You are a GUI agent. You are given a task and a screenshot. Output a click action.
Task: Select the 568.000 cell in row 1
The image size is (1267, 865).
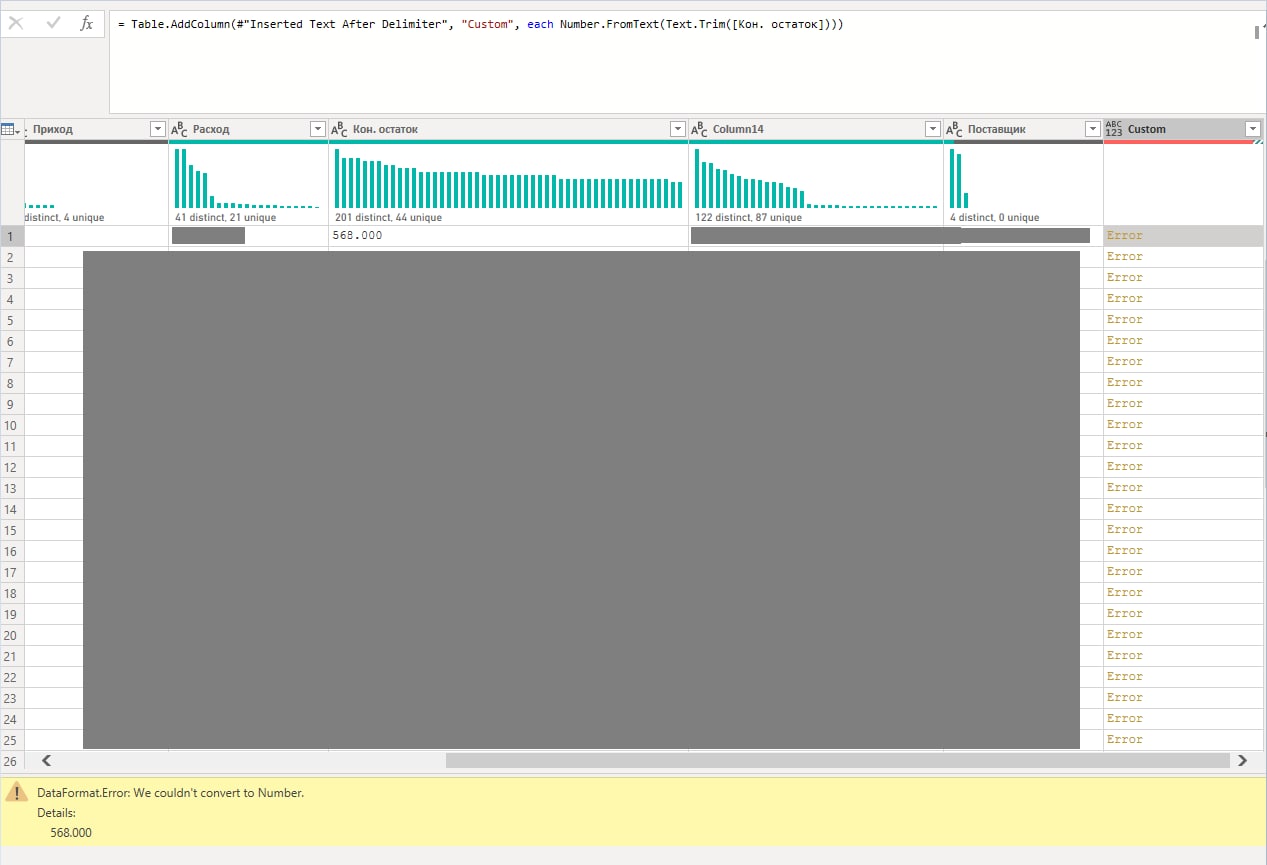(x=508, y=236)
